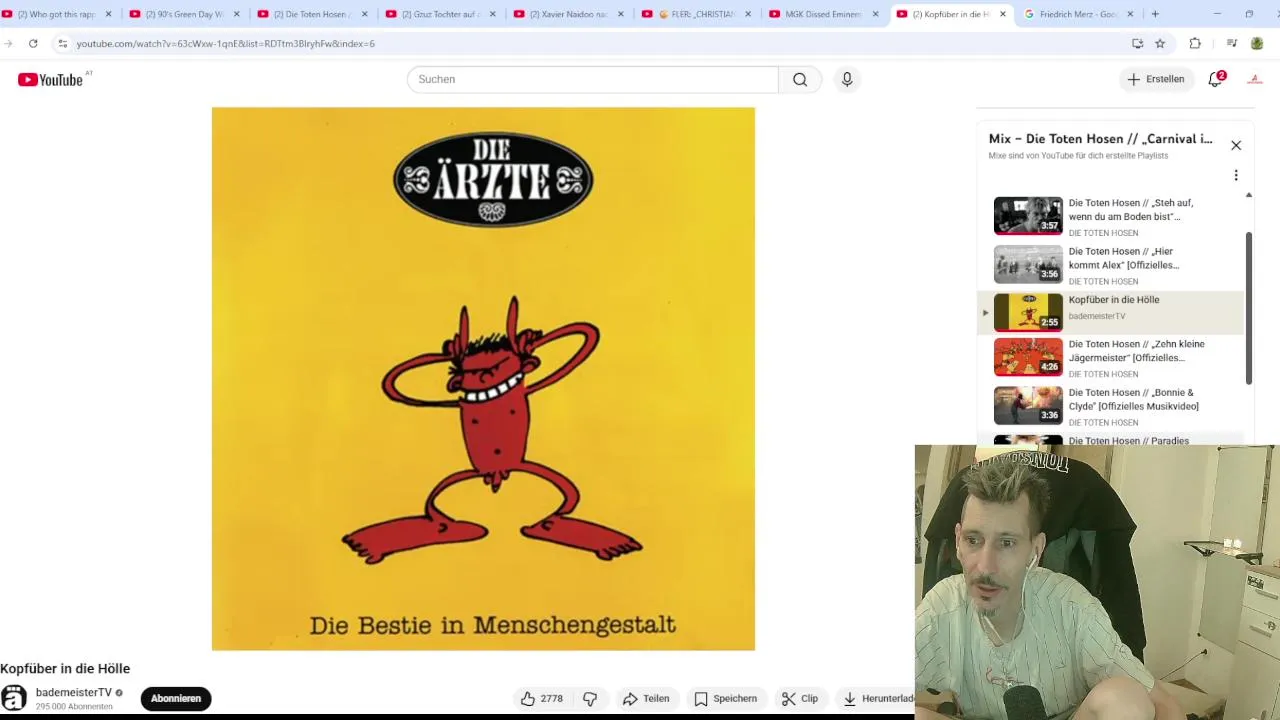Reload the page
The image size is (1280, 720).
click(33, 44)
